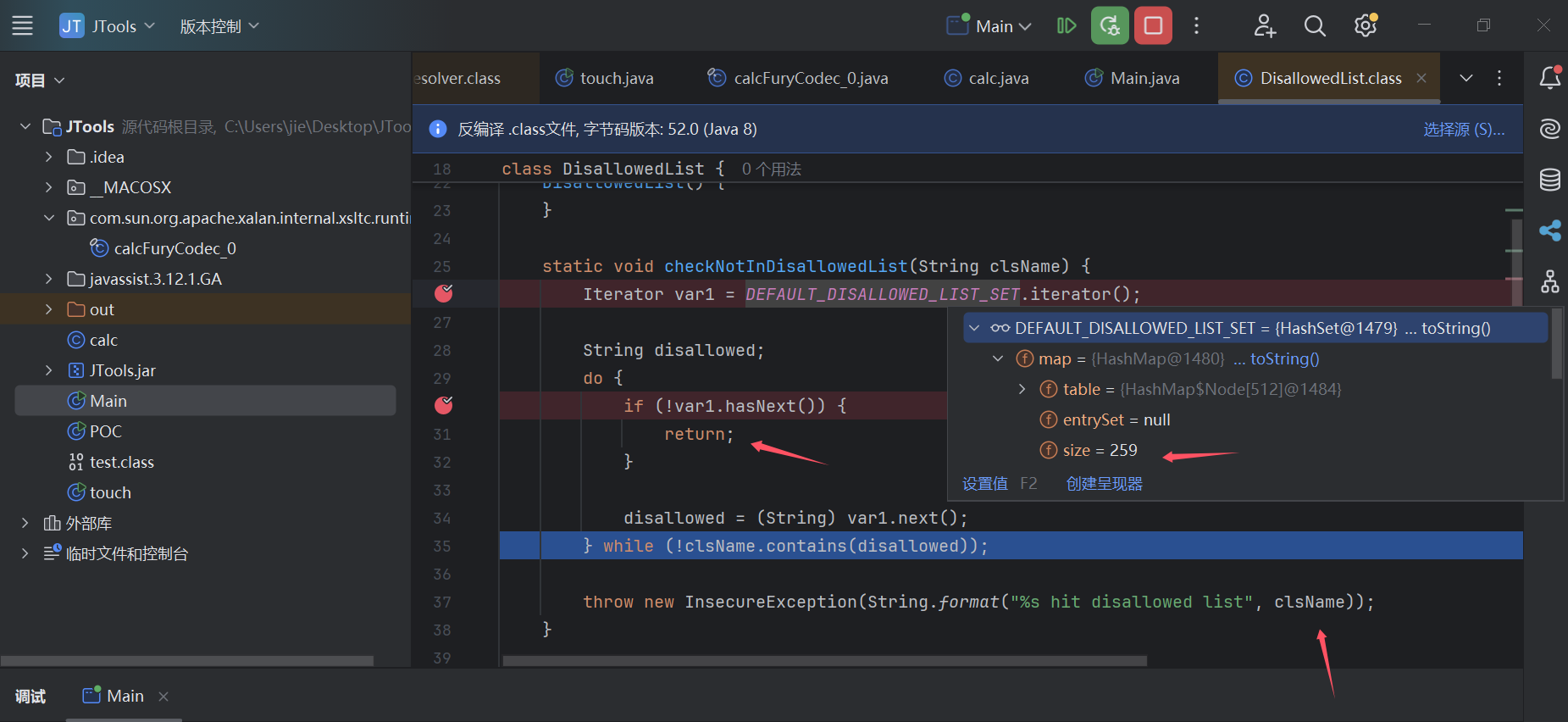The height and width of the screenshot is (722, 1568).
Task: Collapse the map field node
Action: click(x=998, y=358)
